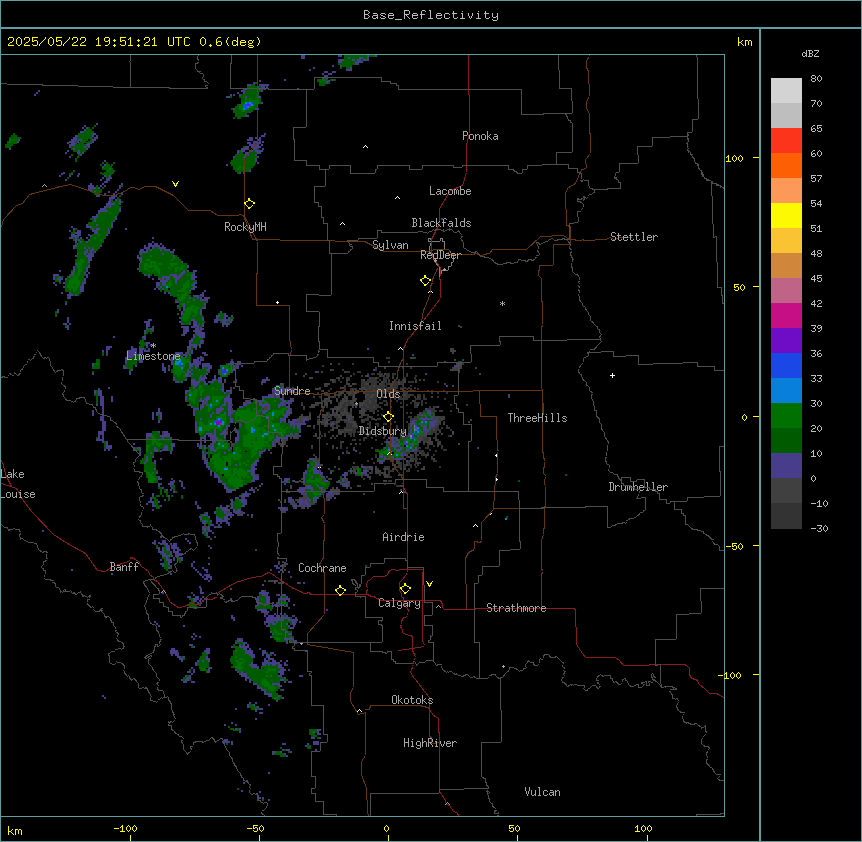Click the yellow diamond marker beside Olds
The height and width of the screenshot is (842, 862).
coord(388,417)
